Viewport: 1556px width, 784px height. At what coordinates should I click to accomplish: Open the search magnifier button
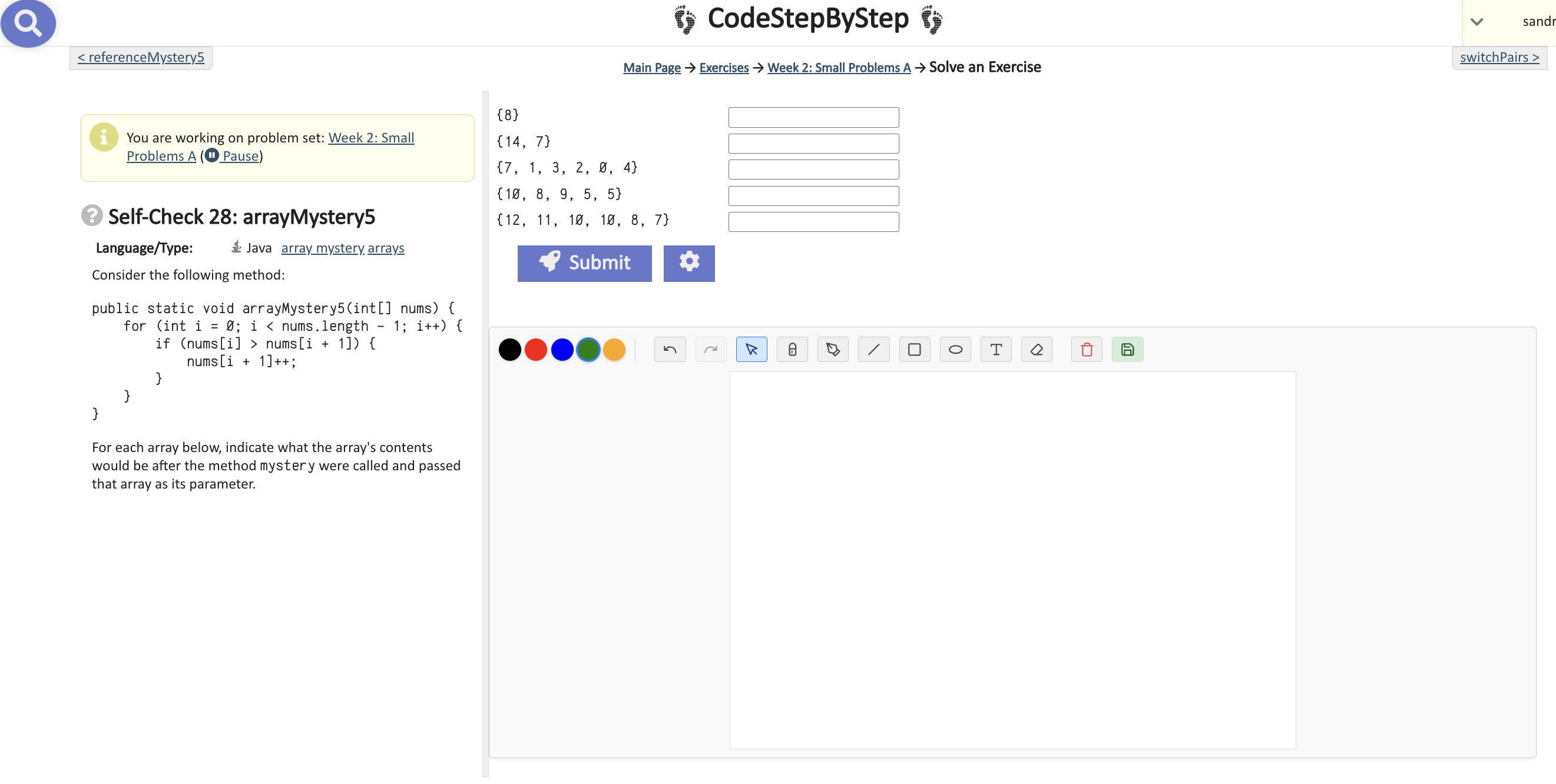(x=28, y=23)
